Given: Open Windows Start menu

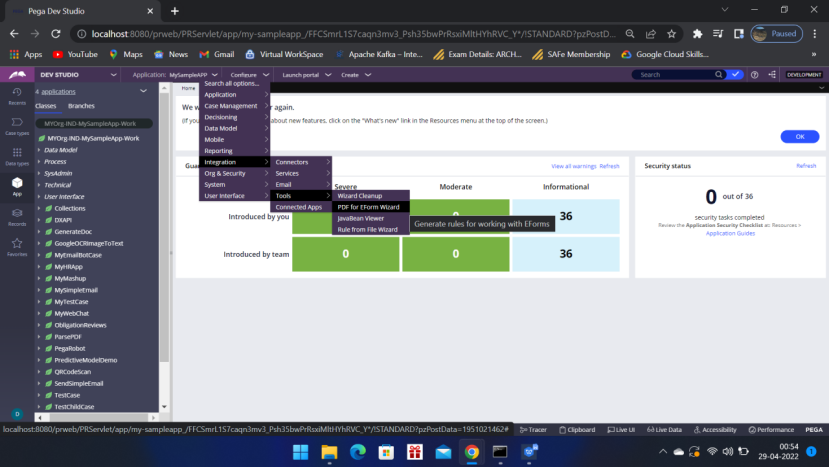Looking at the screenshot, I should (x=301, y=452).
